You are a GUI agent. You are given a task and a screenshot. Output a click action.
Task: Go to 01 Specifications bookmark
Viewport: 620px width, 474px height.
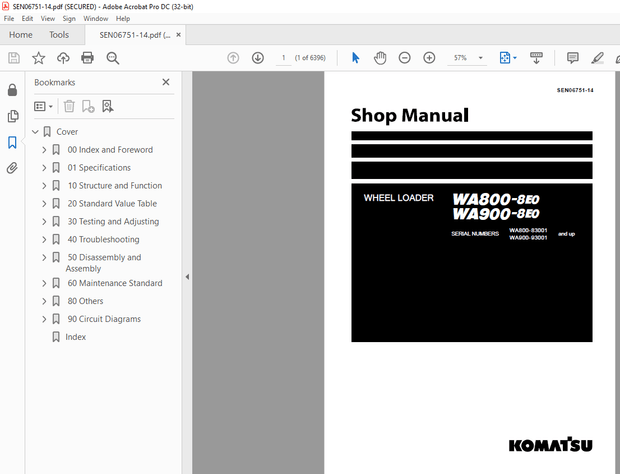point(99,168)
